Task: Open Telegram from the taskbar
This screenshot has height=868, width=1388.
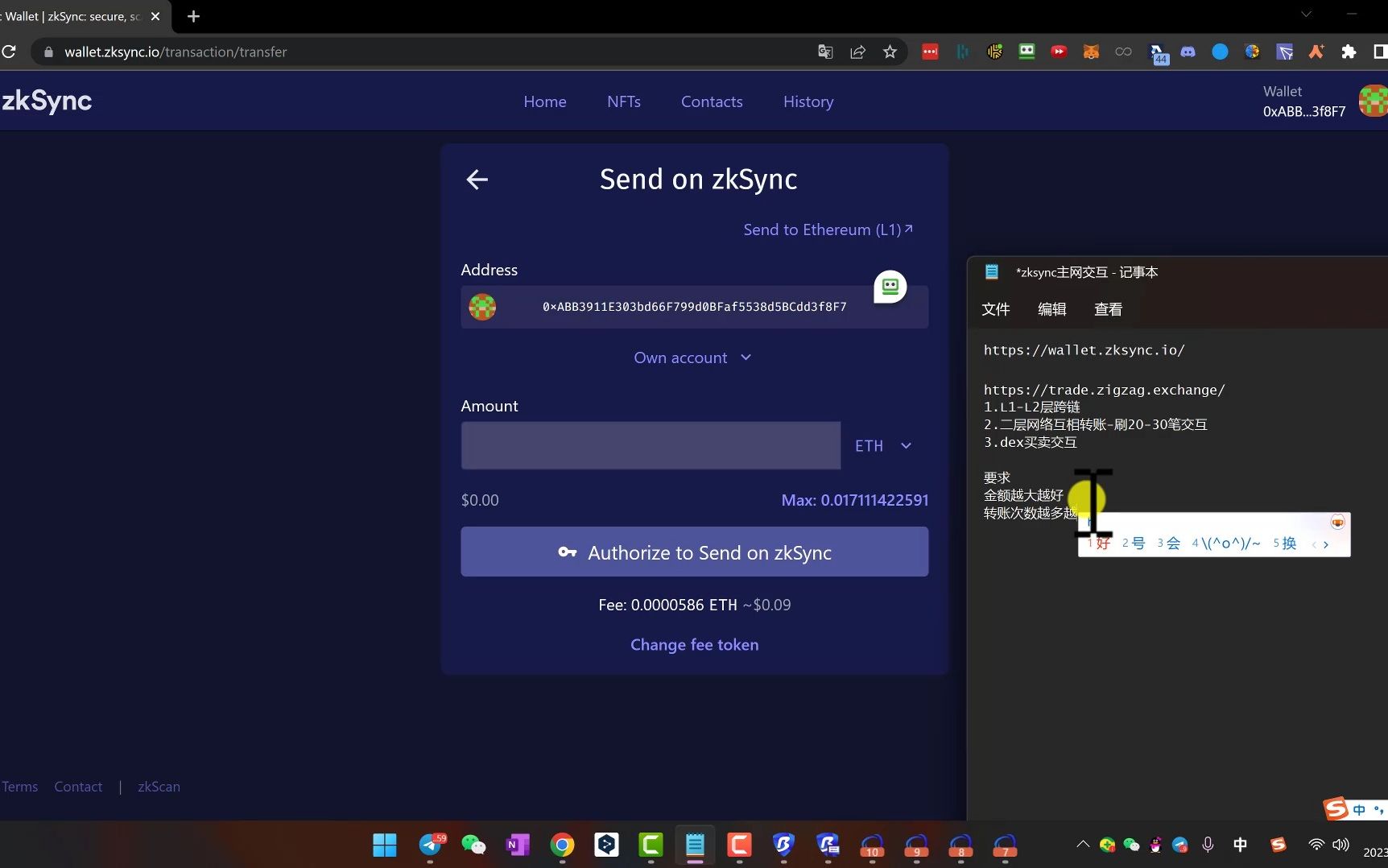Action: pyautogui.click(x=431, y=845)
